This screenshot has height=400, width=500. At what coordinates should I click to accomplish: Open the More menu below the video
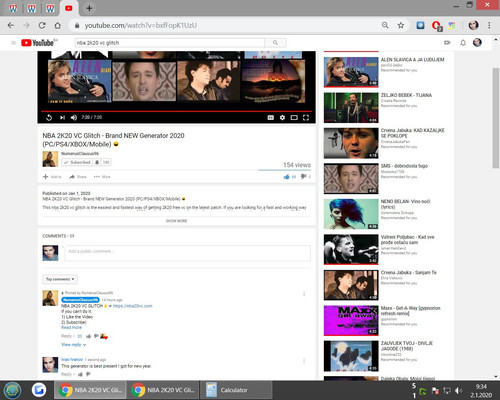(x=102, y=177)
